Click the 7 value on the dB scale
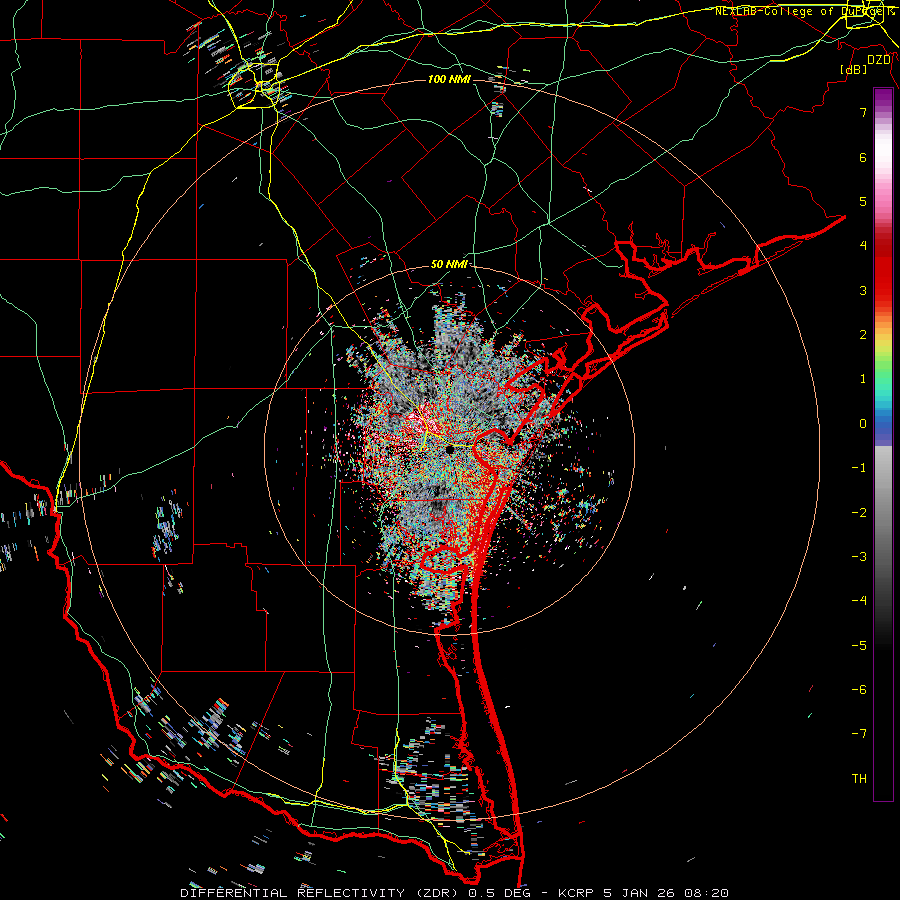 pyautogui.click(x=863, y=112)
